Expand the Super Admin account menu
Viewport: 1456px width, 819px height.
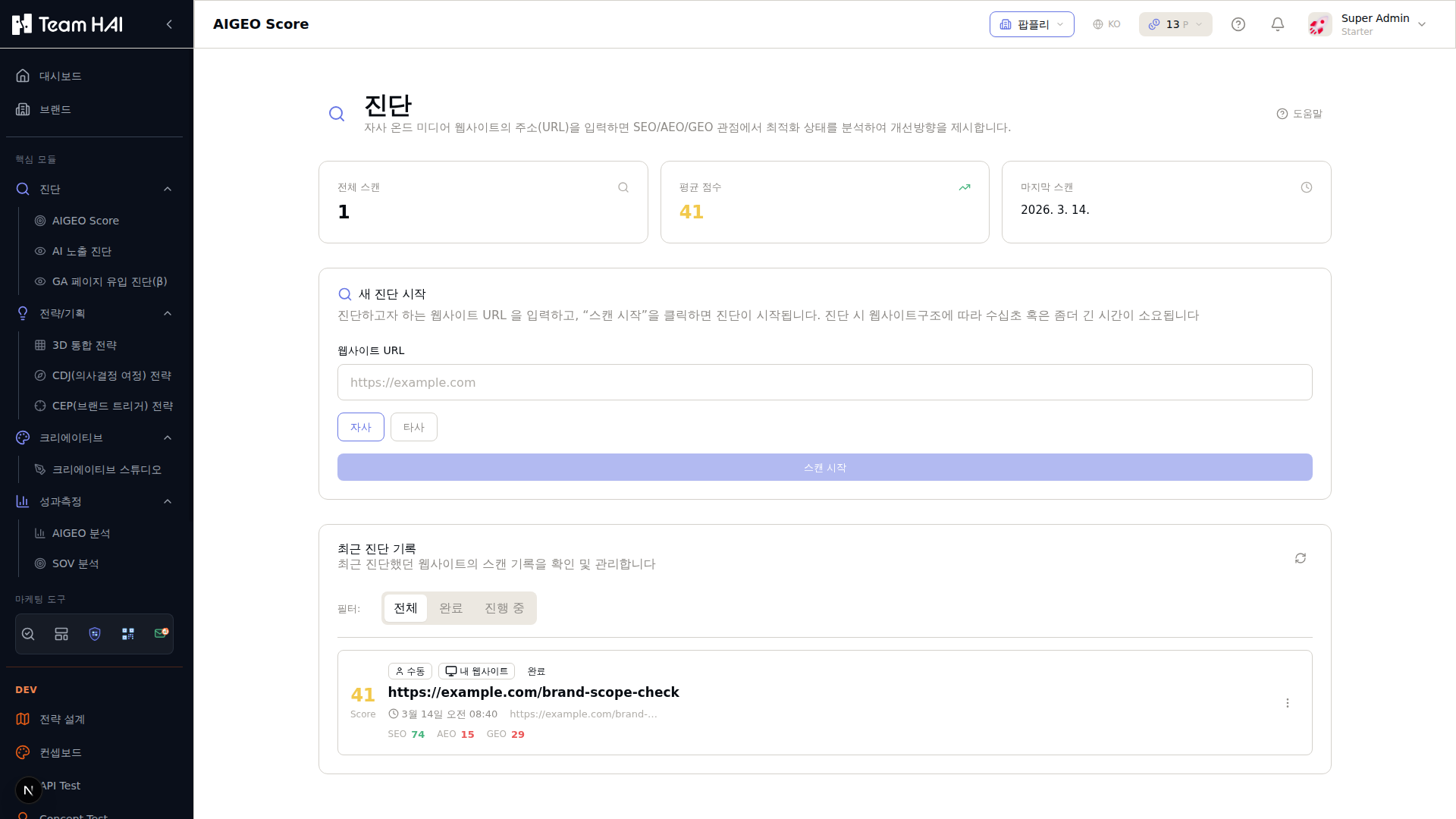click(1422, 24)
